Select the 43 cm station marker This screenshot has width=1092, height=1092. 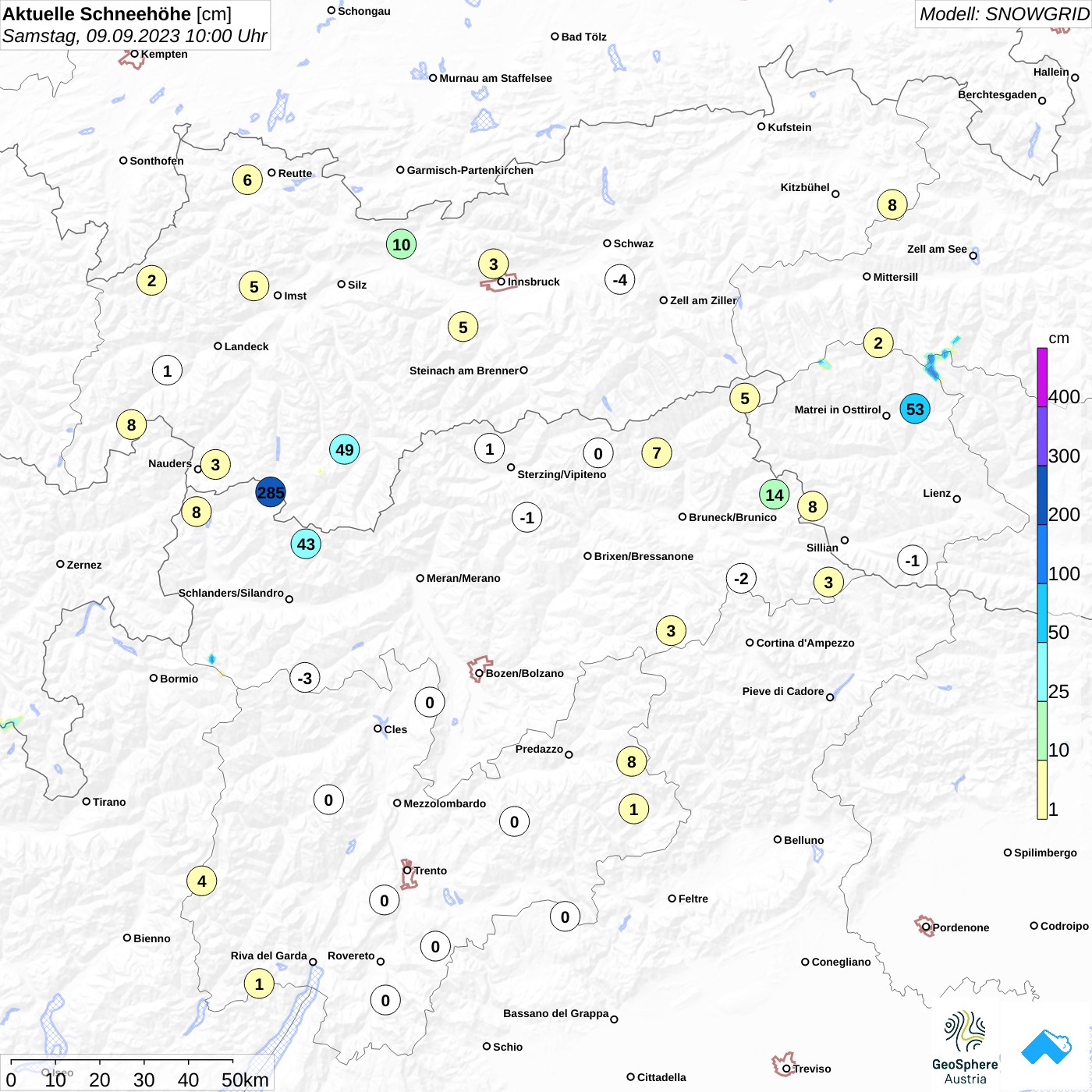point(306,544)
